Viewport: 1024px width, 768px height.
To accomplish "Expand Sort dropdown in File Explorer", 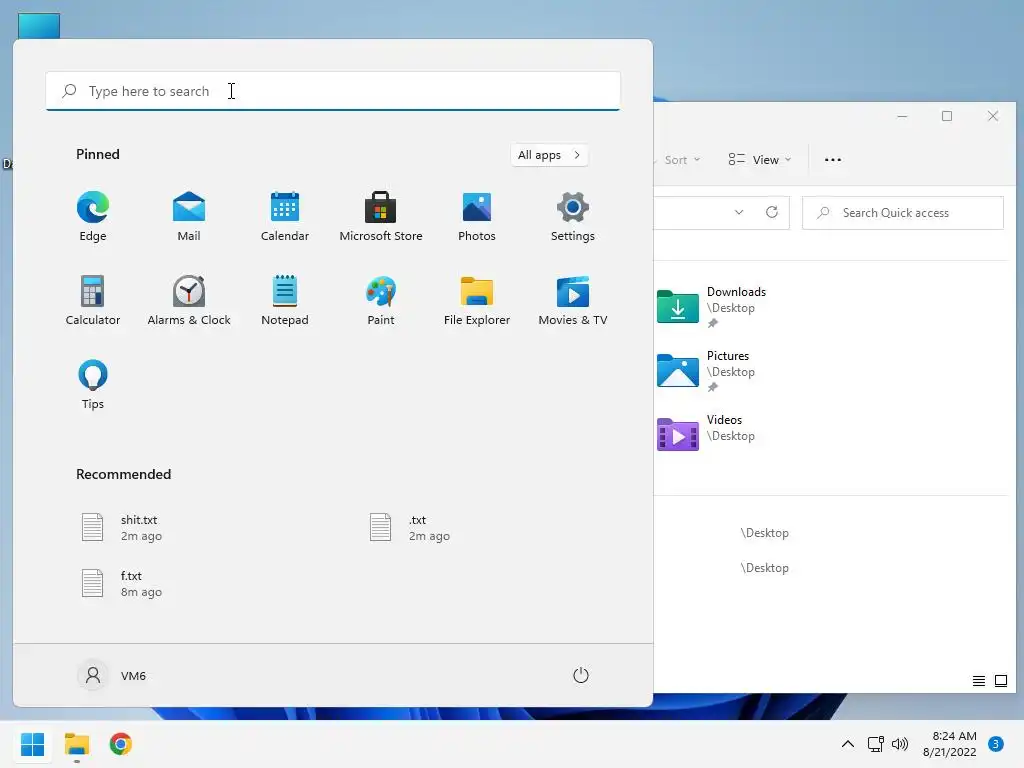I will 682,160.
